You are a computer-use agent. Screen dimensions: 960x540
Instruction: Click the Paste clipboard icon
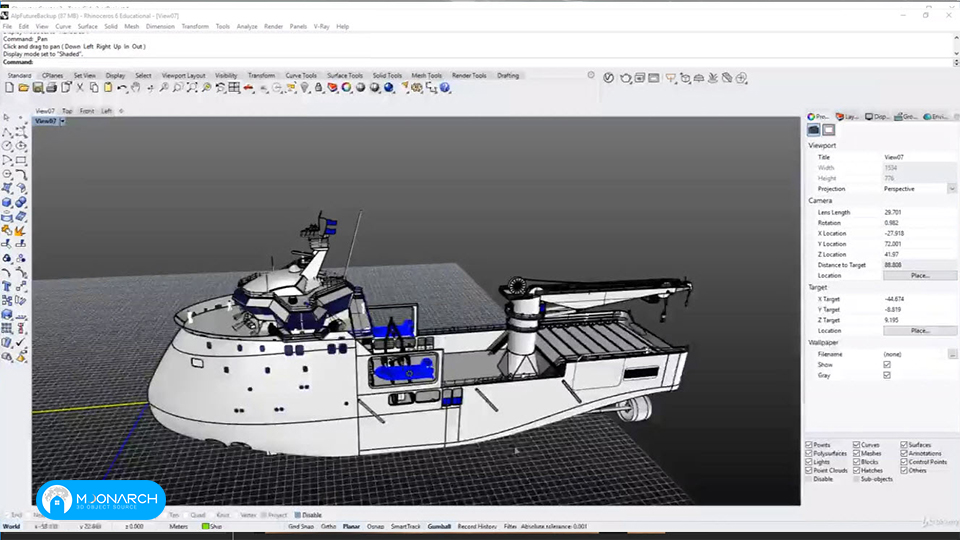pyautogui.click(x=108, y=88)
